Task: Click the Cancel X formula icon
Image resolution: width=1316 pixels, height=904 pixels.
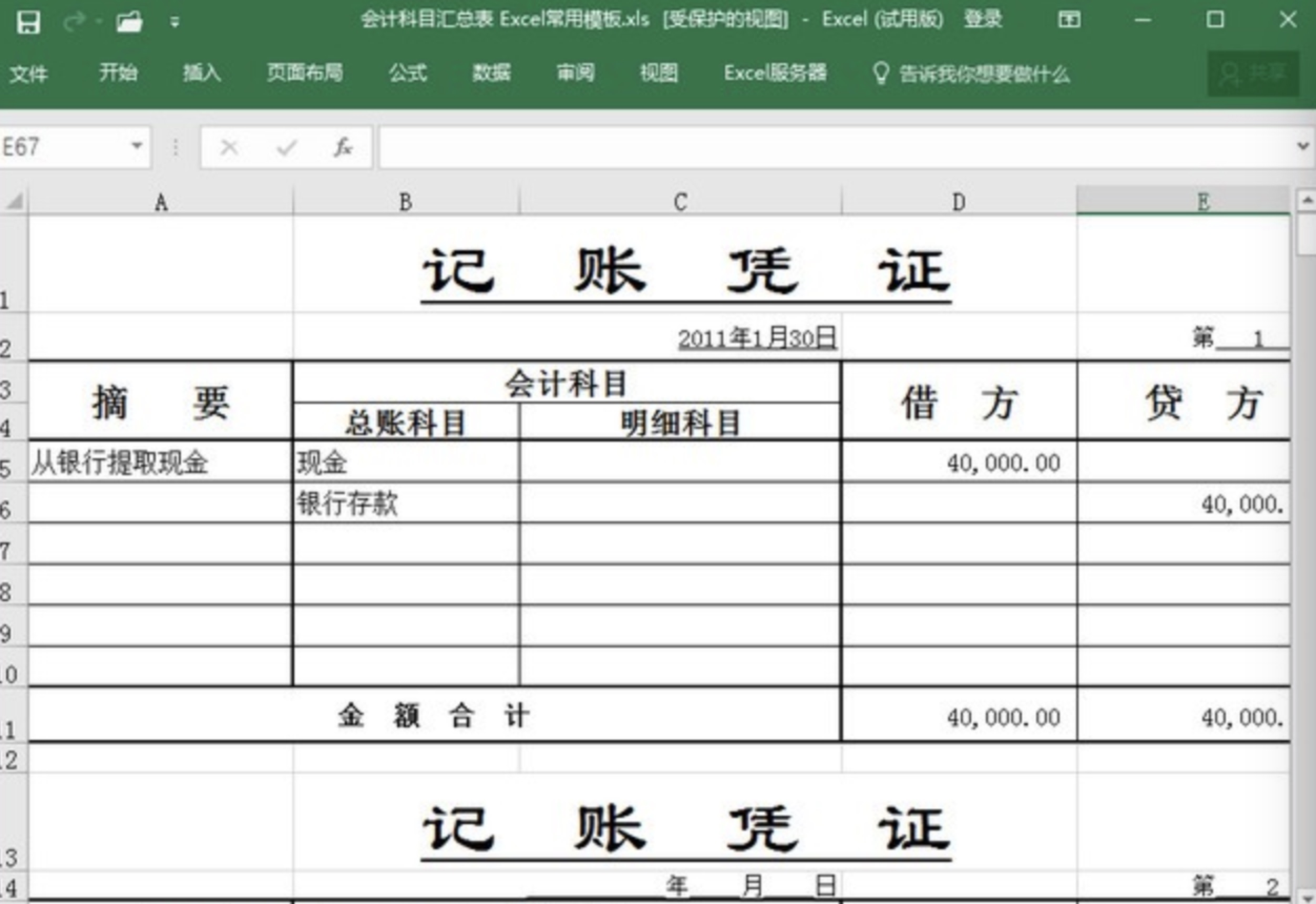Action: (229, 148)
